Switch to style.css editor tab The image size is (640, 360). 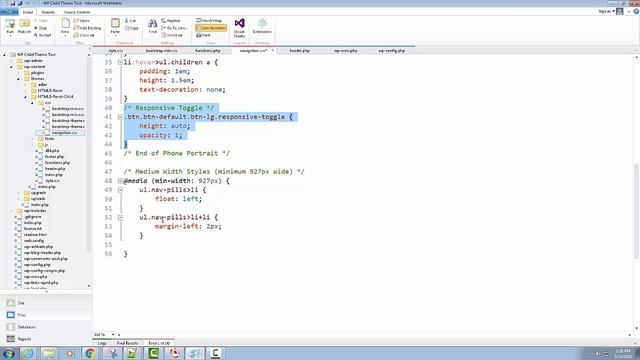(116, 51)
